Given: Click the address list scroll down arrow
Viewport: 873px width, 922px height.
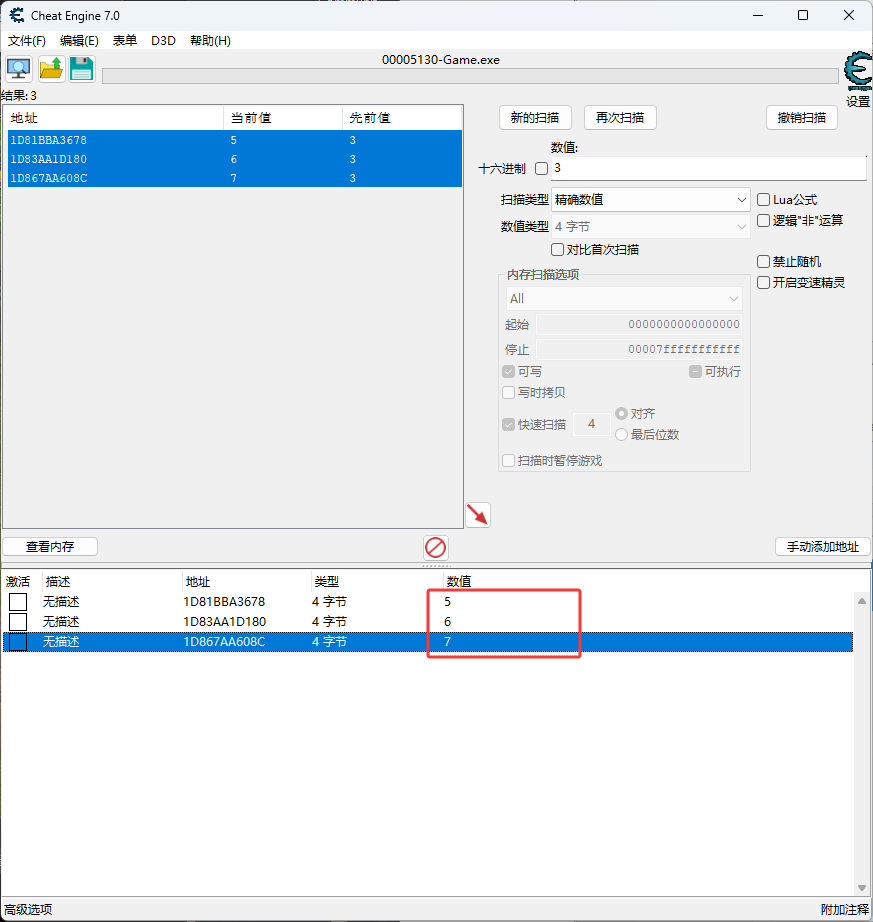Looking at the screenshot, I should click(x=862, y=888).
